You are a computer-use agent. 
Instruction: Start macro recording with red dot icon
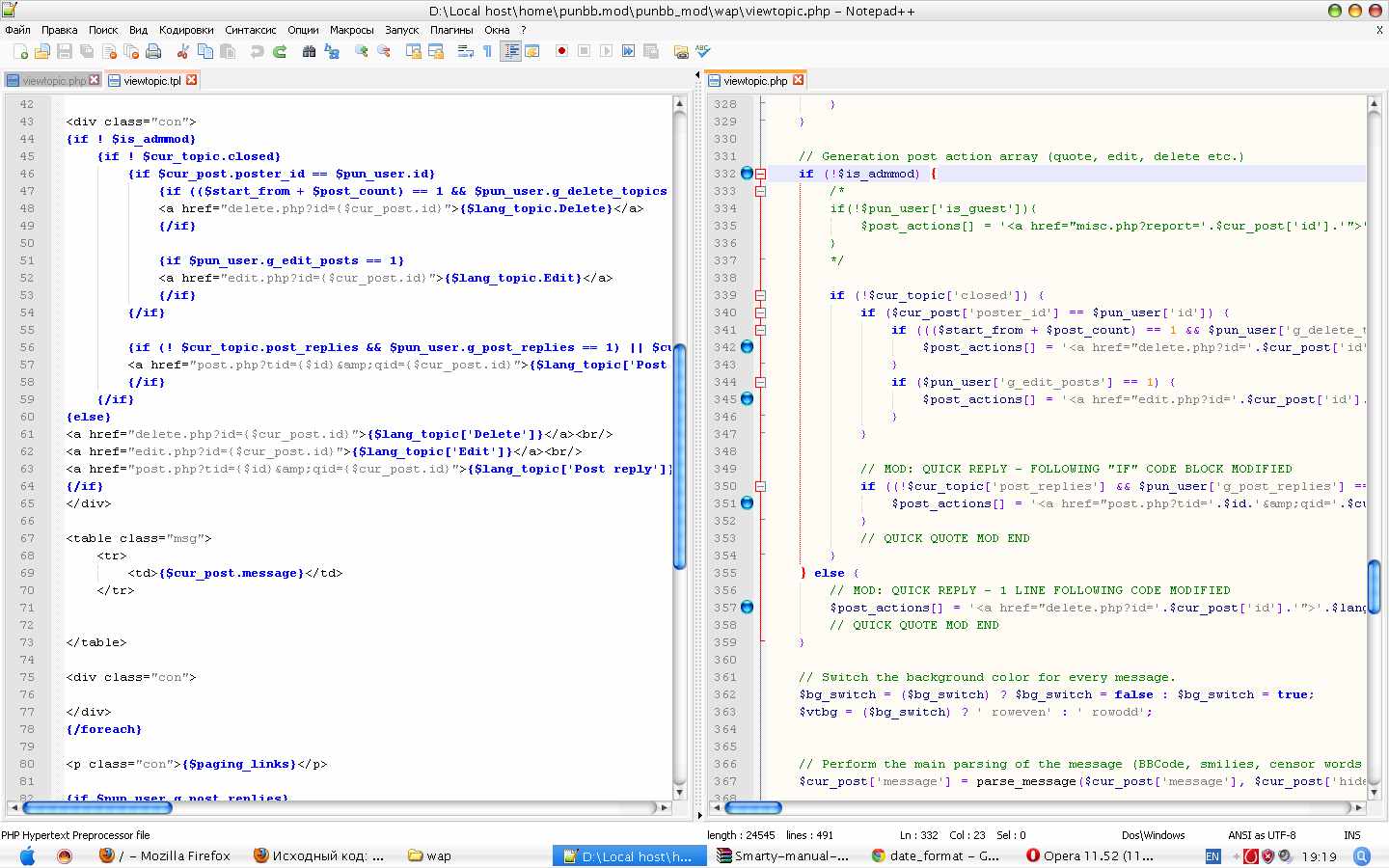pyautogui.click(x=561, y=51)
